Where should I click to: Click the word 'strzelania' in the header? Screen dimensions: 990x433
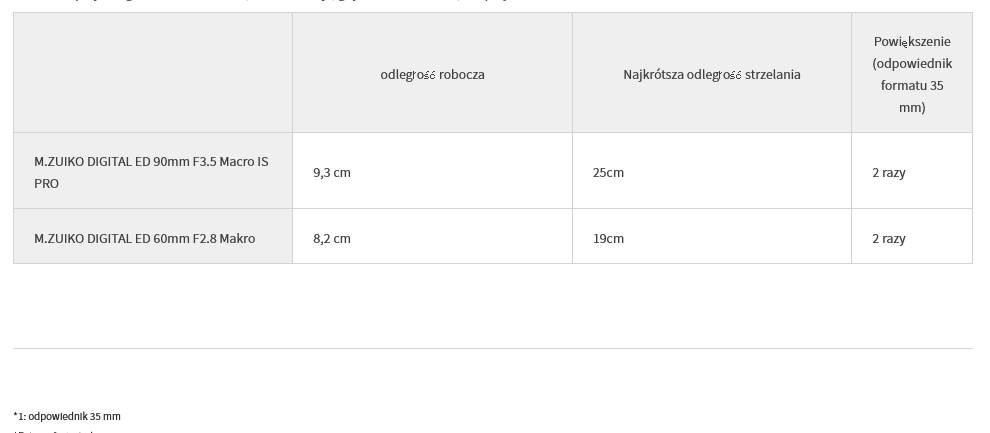[773, 75]
